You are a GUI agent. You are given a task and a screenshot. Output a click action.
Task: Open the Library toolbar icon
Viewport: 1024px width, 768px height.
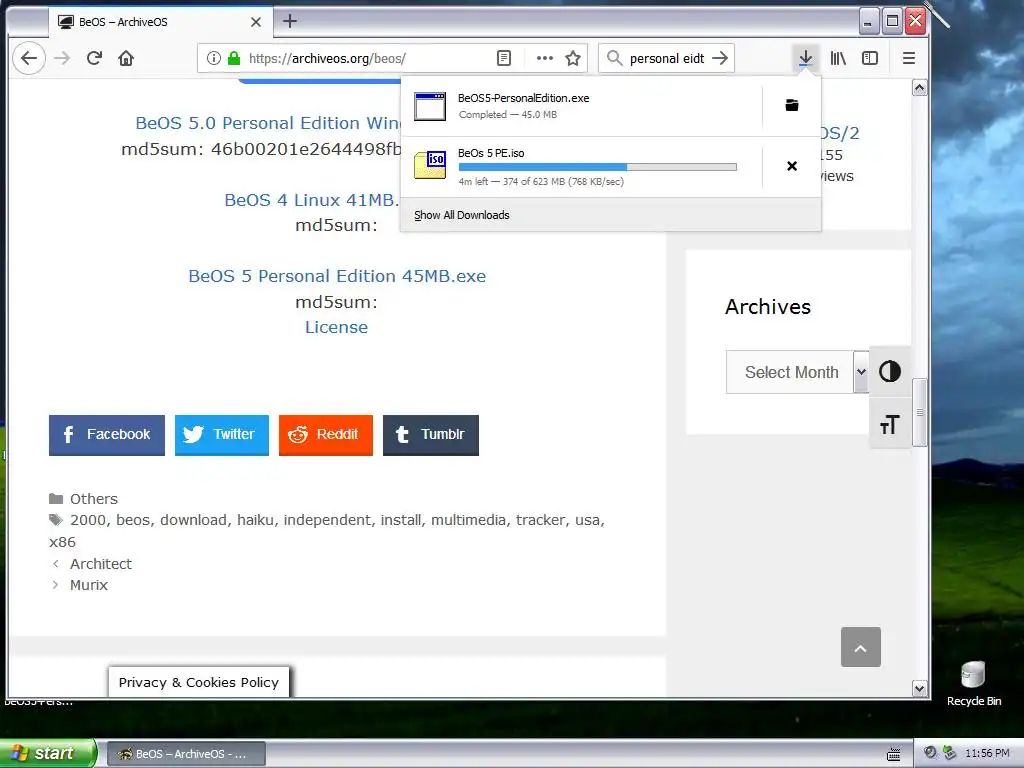coord(838,58)
